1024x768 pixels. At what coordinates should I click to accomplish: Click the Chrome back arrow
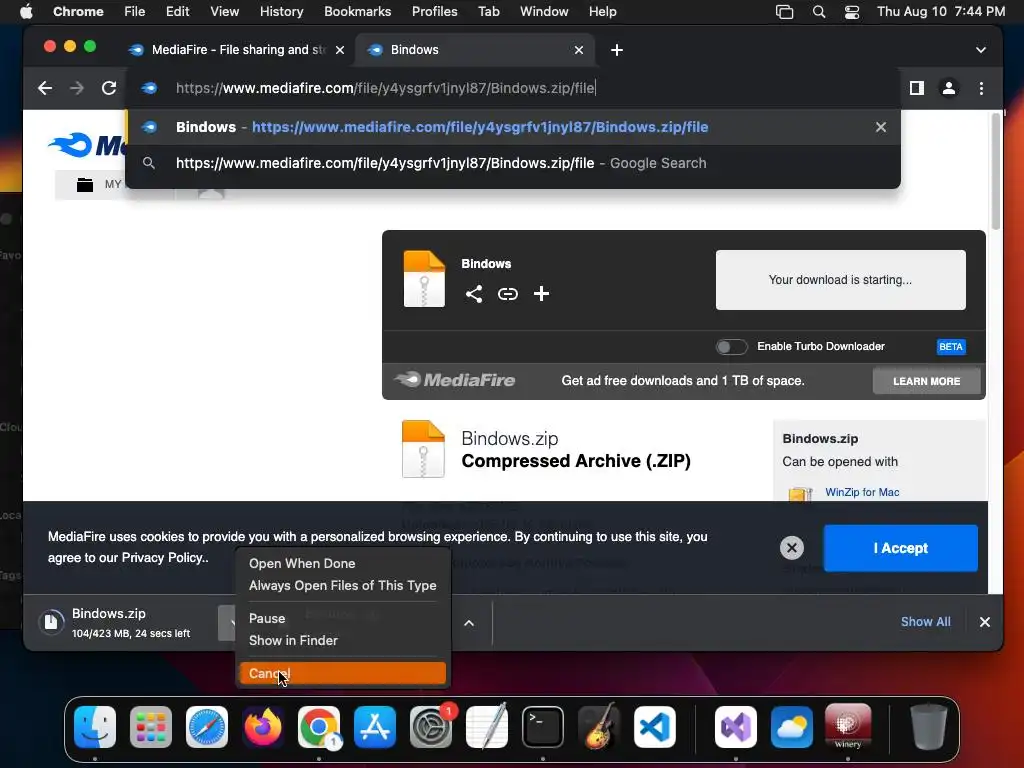point(44,88)
